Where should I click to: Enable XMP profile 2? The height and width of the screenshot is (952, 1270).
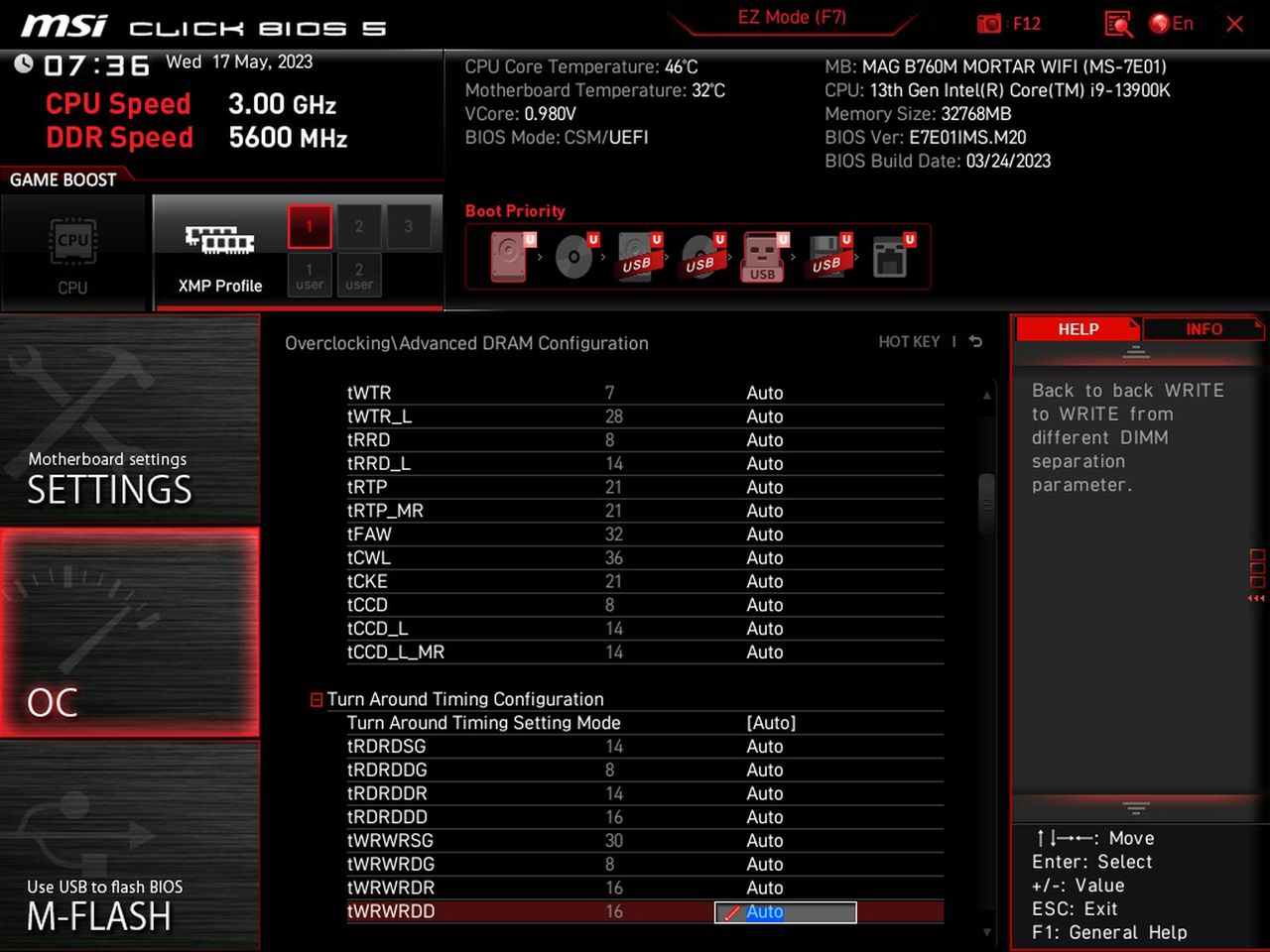pos(359,227)
